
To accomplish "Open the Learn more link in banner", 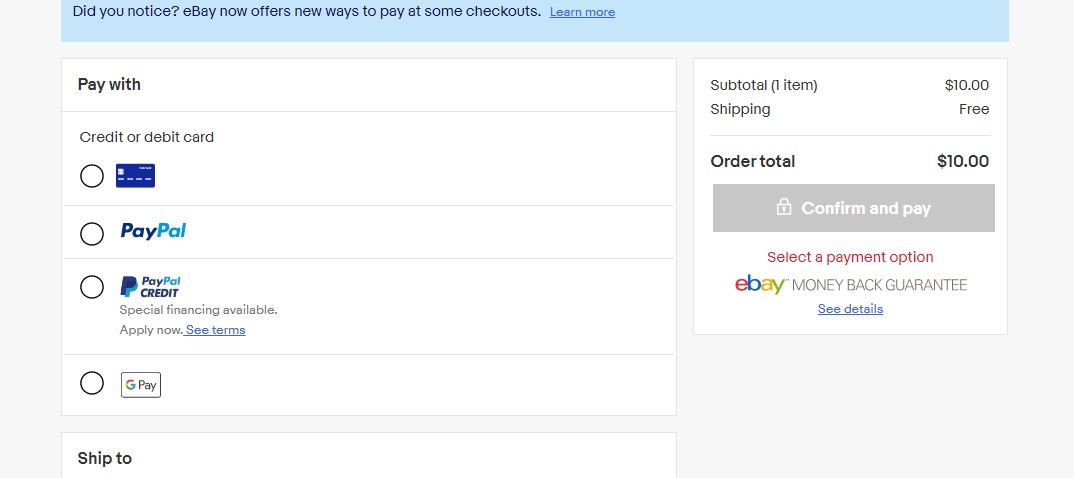I will tap(582, 12).
